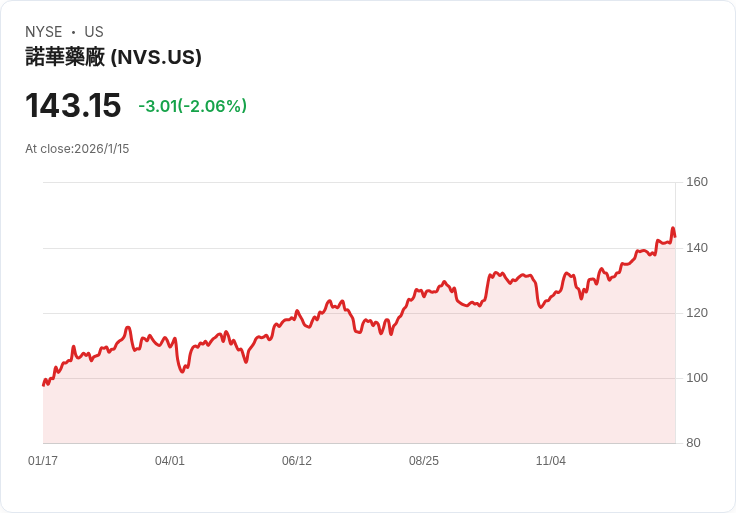Click the 80 y-axis label
This screenshot has width=736, height=513.
coord(694,443)
